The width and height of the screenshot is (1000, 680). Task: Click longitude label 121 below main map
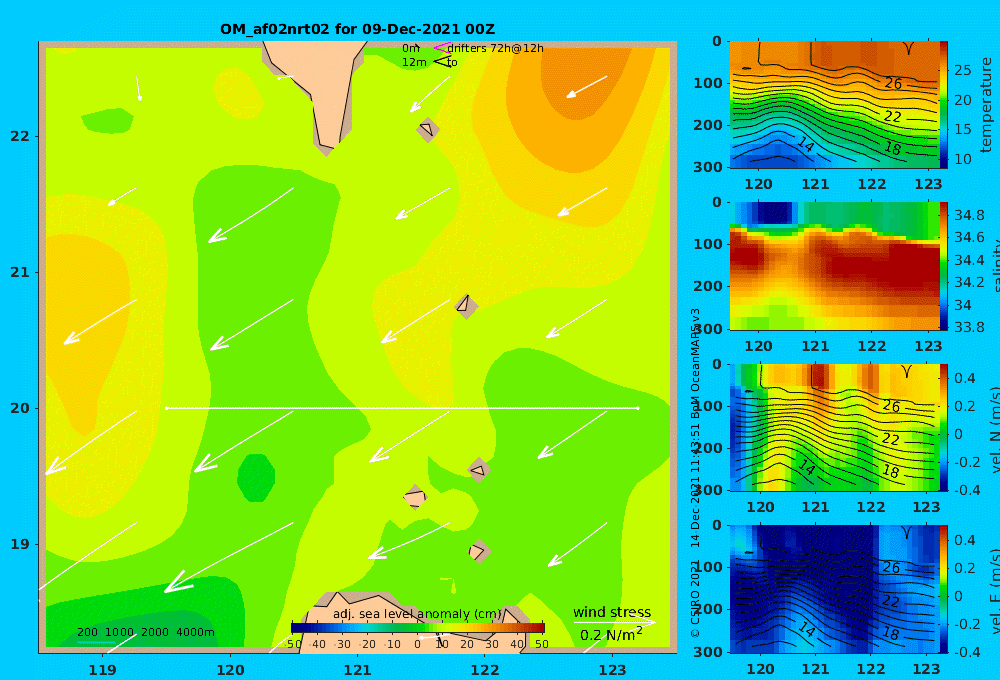tap(358, 670)
